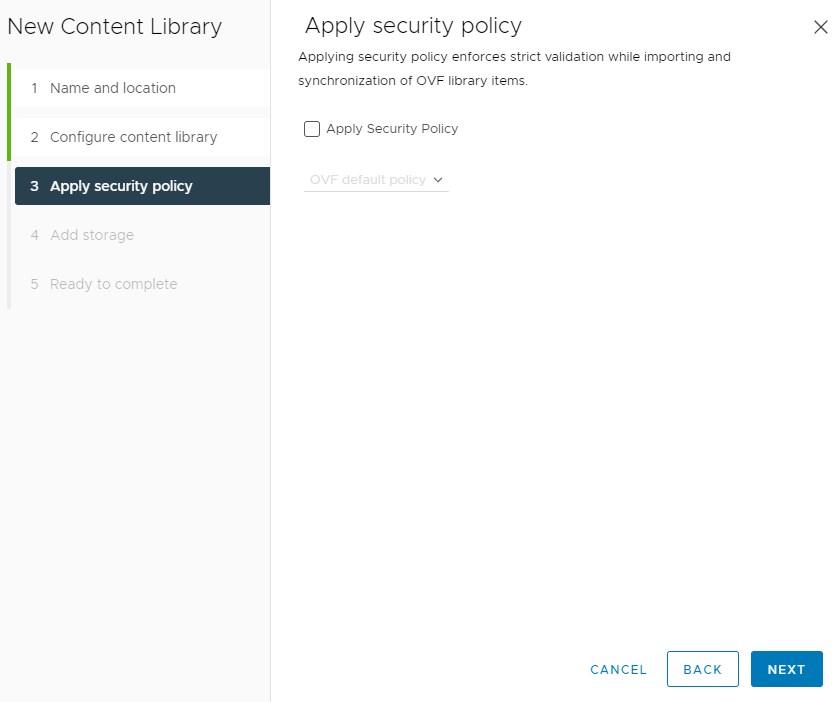Click the number 5 beside Ready to complete
This screenshot has height=702, width=838.
point(34,284)
